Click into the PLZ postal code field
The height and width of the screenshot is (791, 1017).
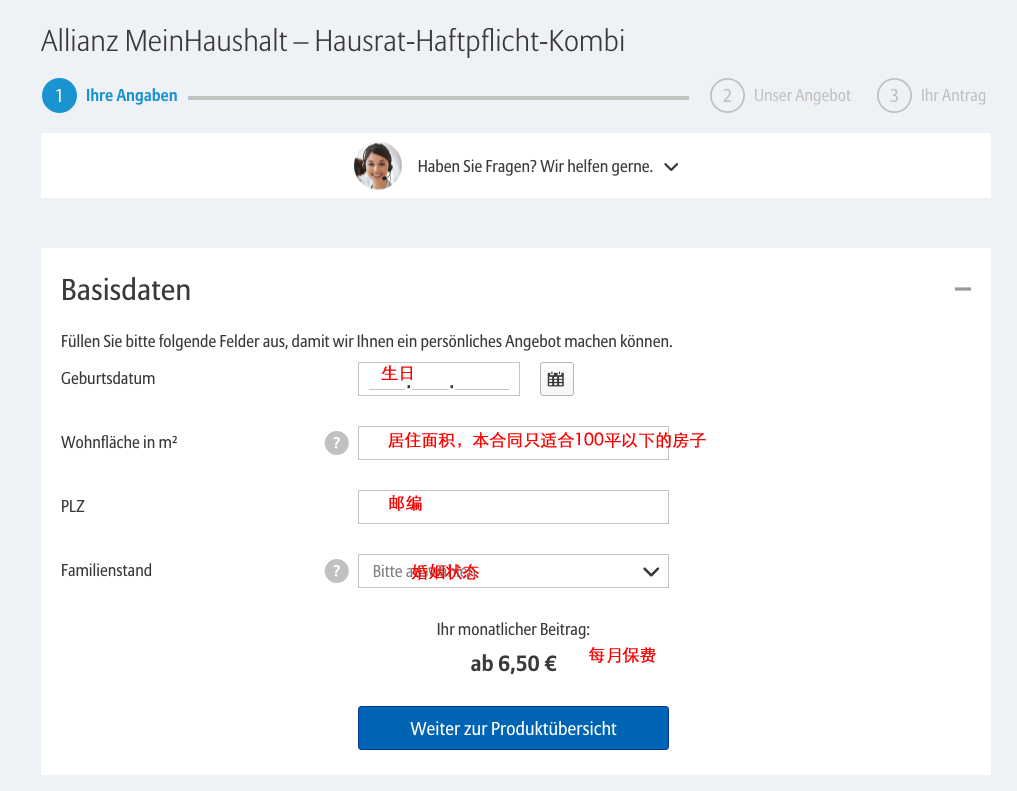pyautogui.click(x=513, y=507)
